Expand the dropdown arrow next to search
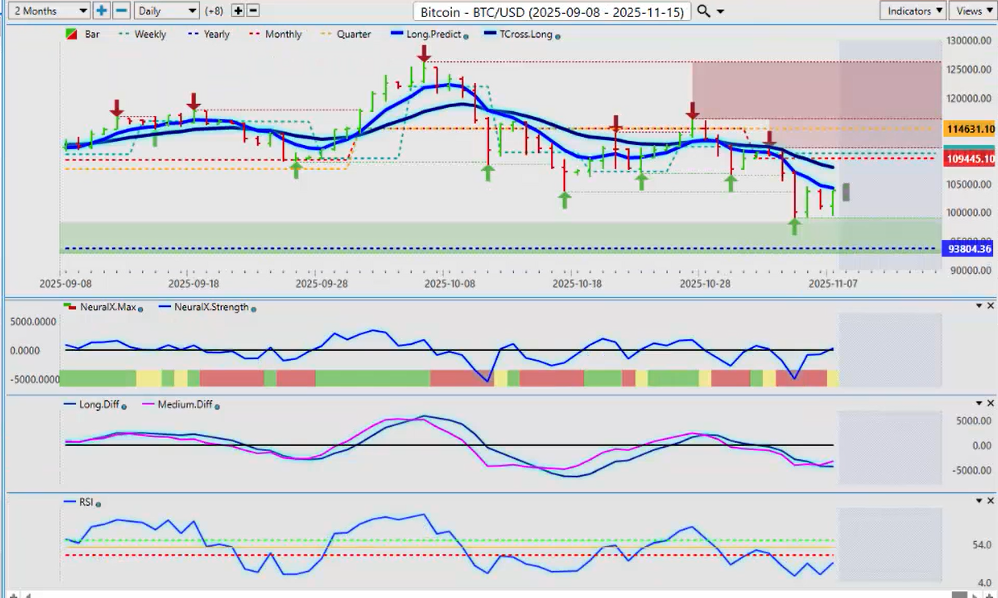The height and width of the screenshot is (598, 998). click(x=722, y=11)
